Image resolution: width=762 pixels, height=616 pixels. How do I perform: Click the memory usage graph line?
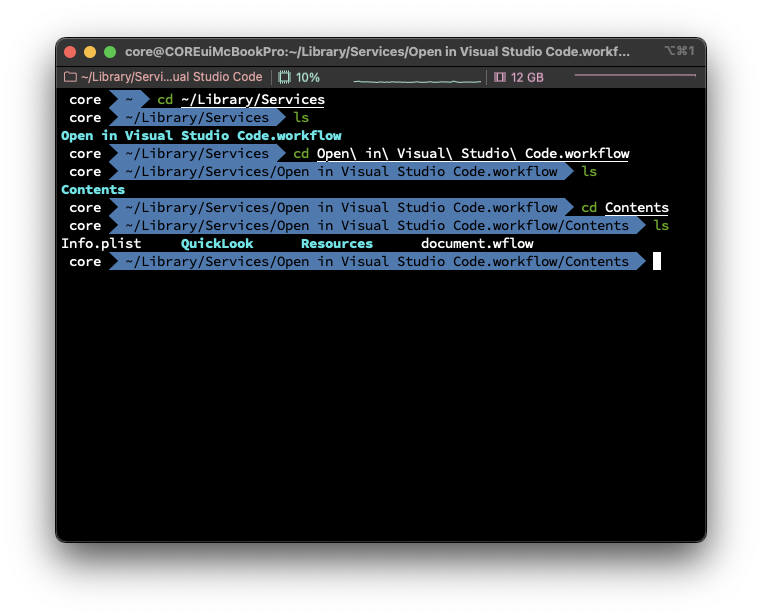click(x=635, y=75)
